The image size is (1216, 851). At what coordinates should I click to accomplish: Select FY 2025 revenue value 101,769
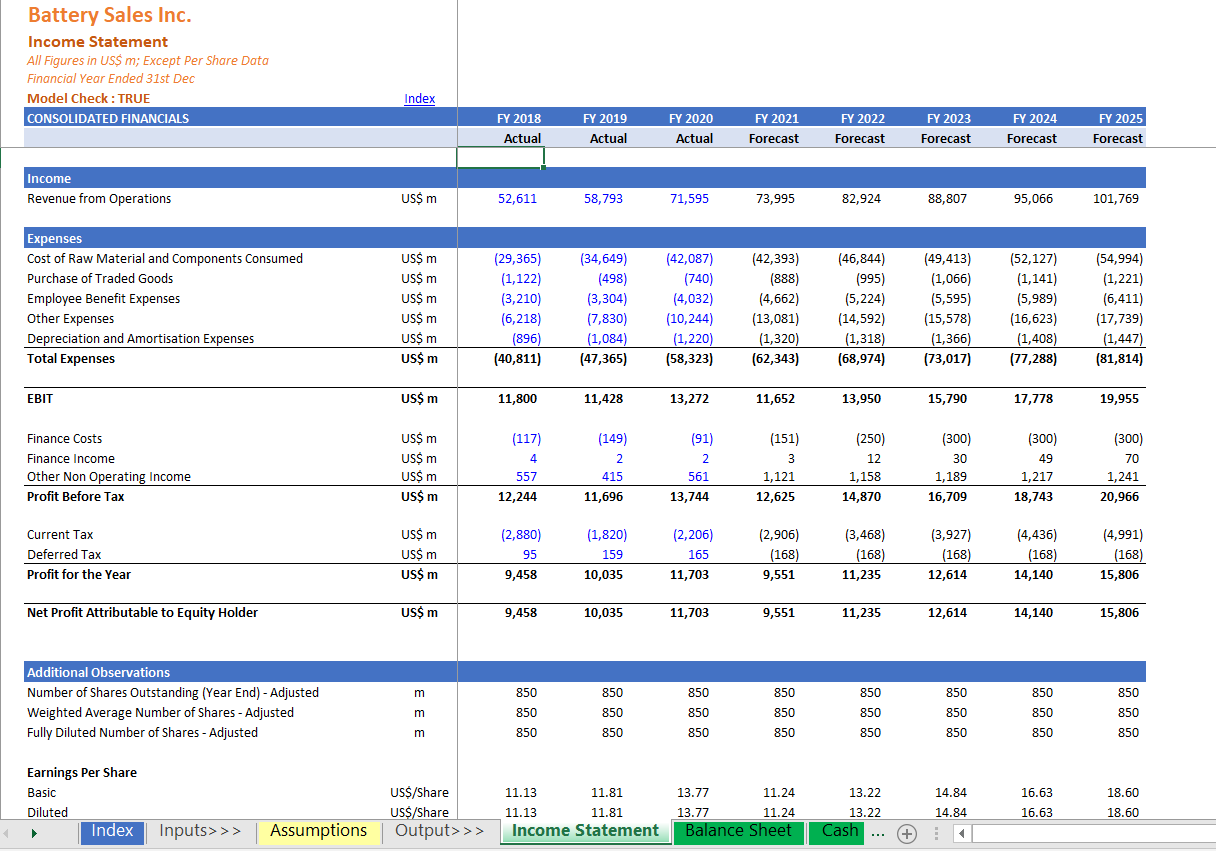click(1116, 199)
